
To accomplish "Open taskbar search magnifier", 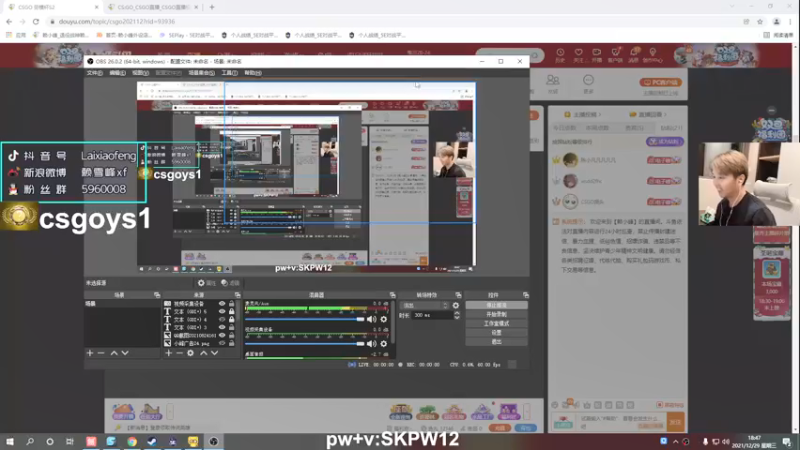I will (30, 441).
